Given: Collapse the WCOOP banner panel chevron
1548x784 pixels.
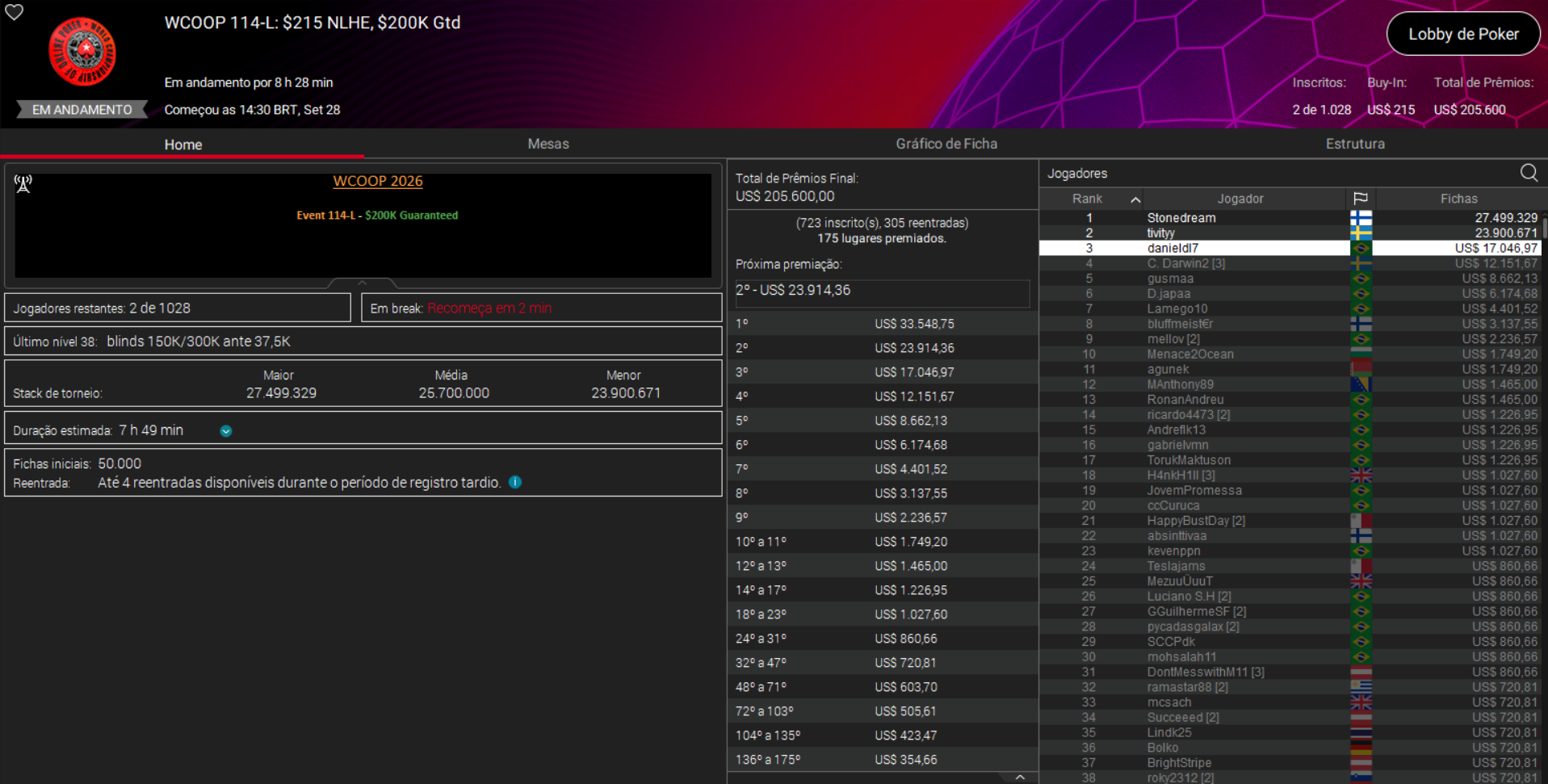Looking at the screenshot, I should pos(363,283).
